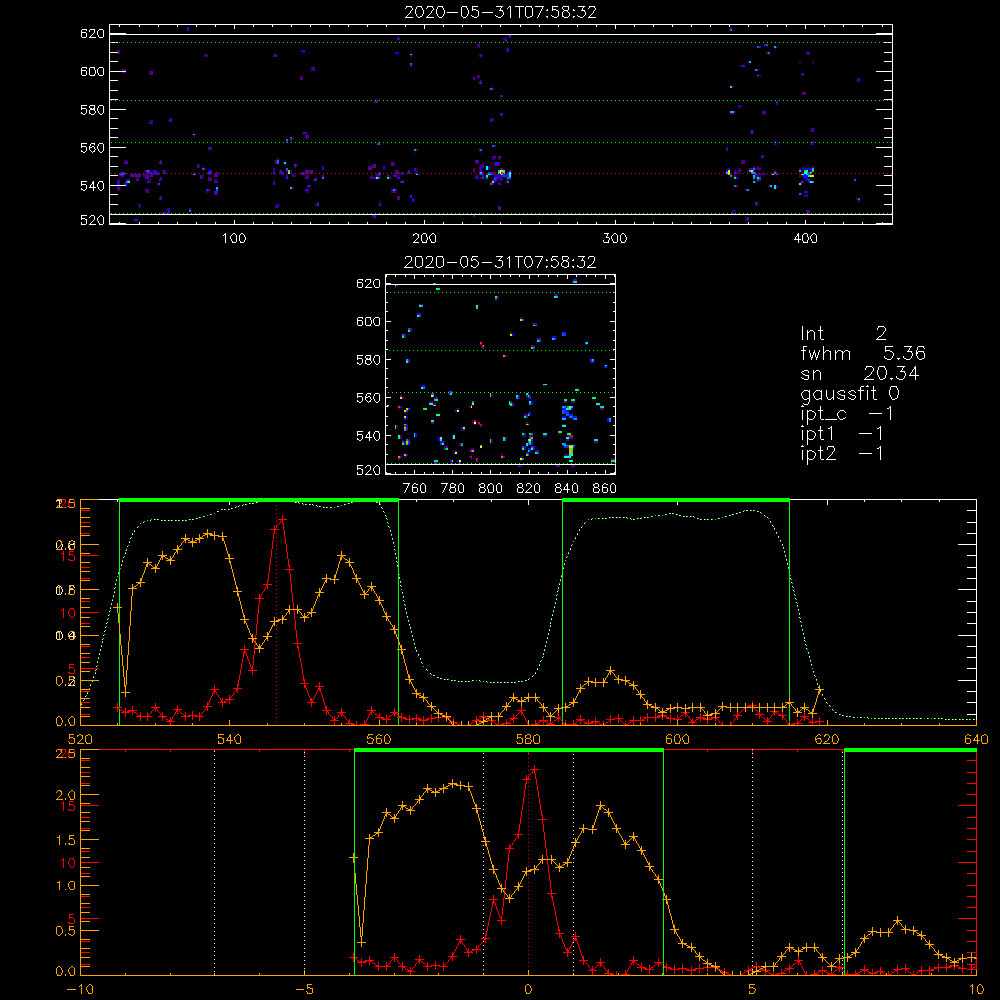Click y-axis label 580 of the middle plot
Image resolution: width=1000 pixels, height=1000 pixels.
point(368,360)
